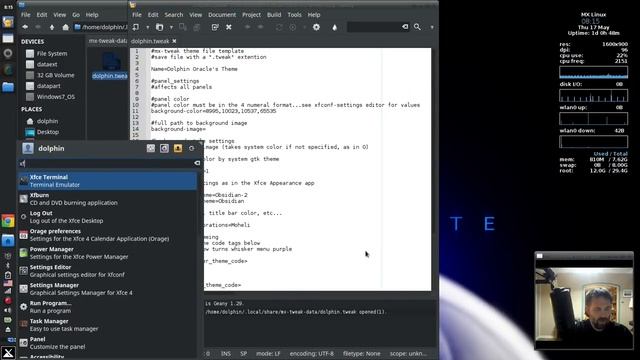This screenshot has height=360, width=640.
Task: Clear Geany's toolbar search field
Action: [405, 27]
